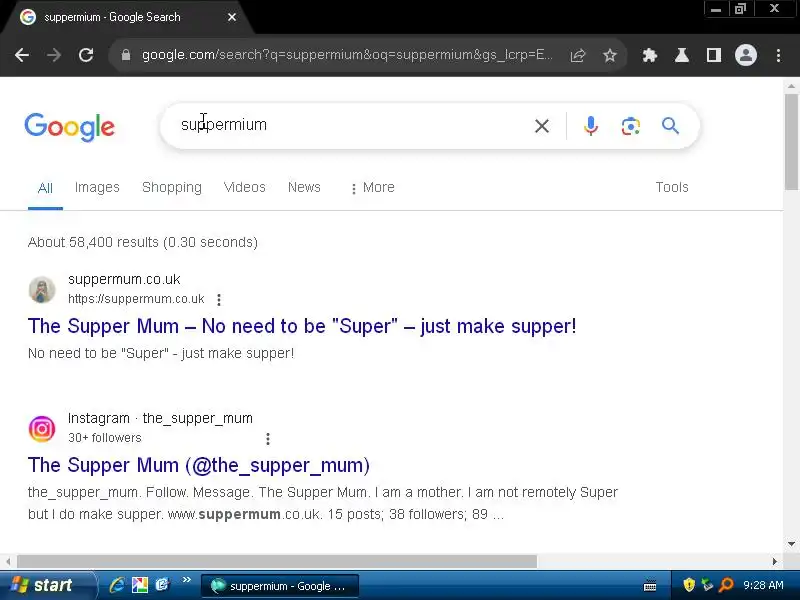800x600 pixels.
Task: Click the colorful quick launch icon
Action: tap(139, 585)
